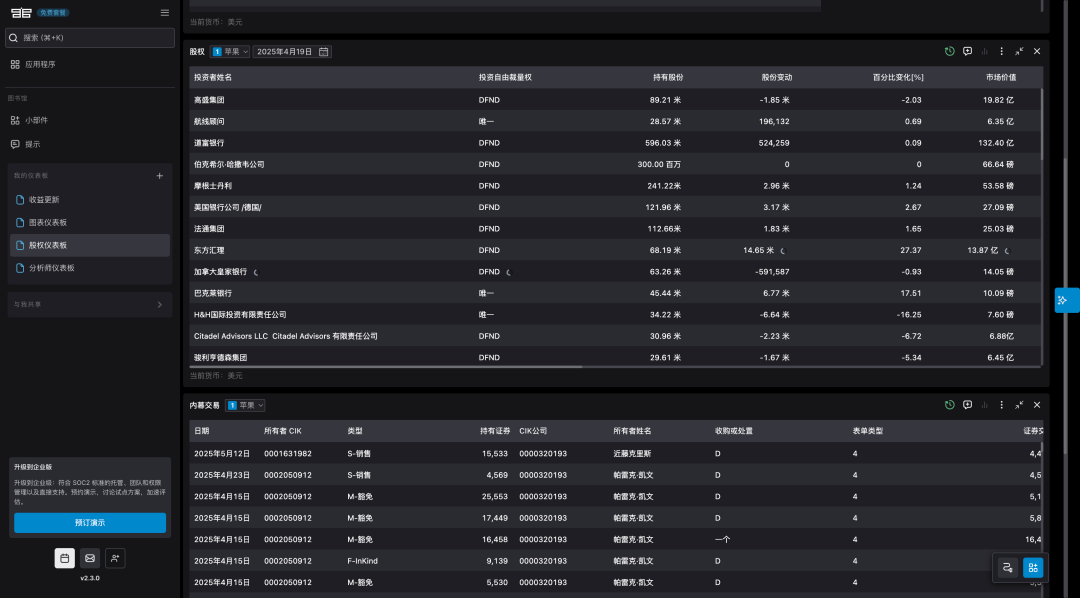Select the 高盛集团 row name cell
This screenshot has height=598, width=1080.
pos(209,100)
